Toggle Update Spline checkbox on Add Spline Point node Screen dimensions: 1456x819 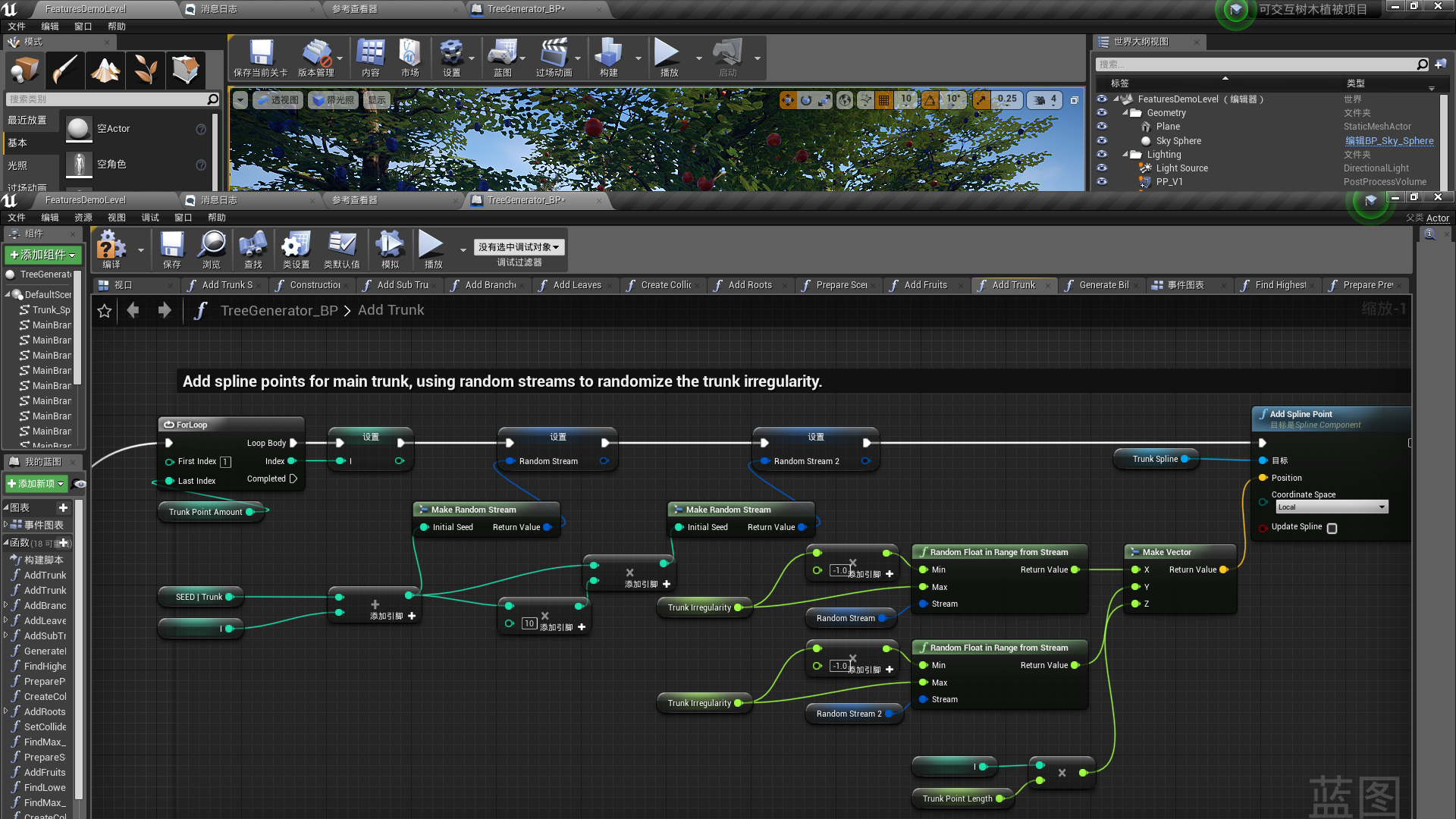1332,529
